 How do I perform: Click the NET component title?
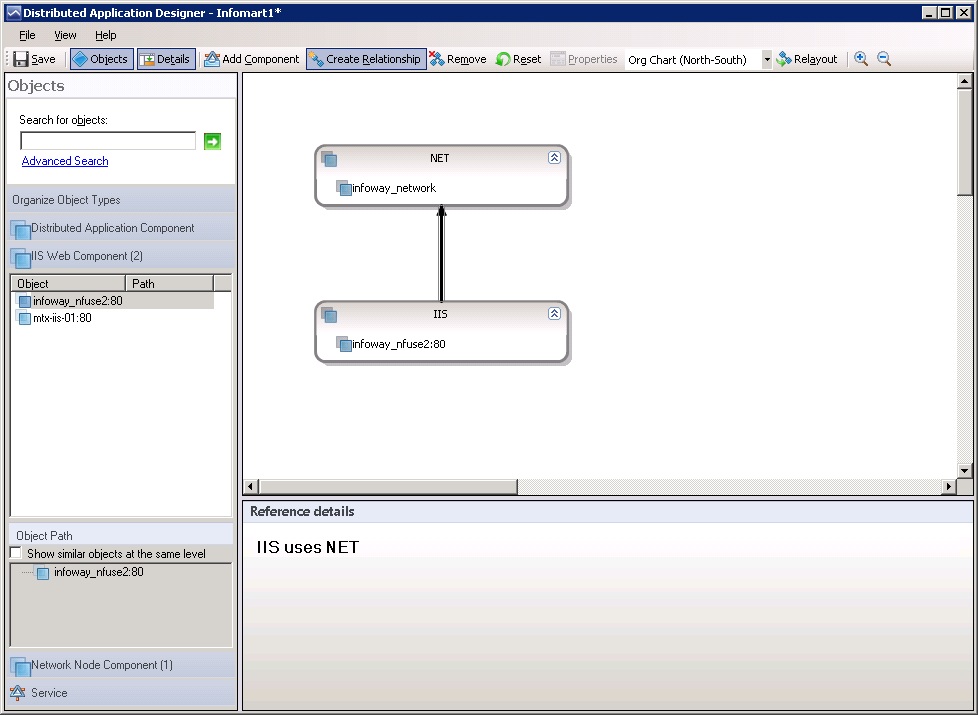coord(440,158)
